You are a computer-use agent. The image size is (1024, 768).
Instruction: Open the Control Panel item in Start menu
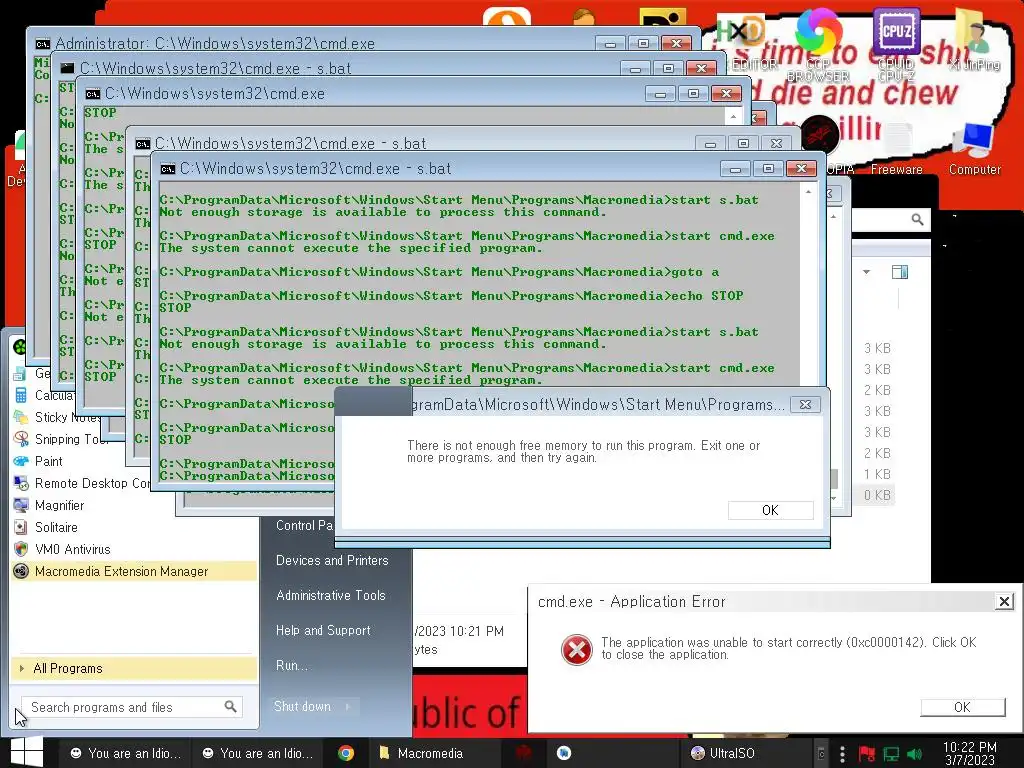pos(304,525)
